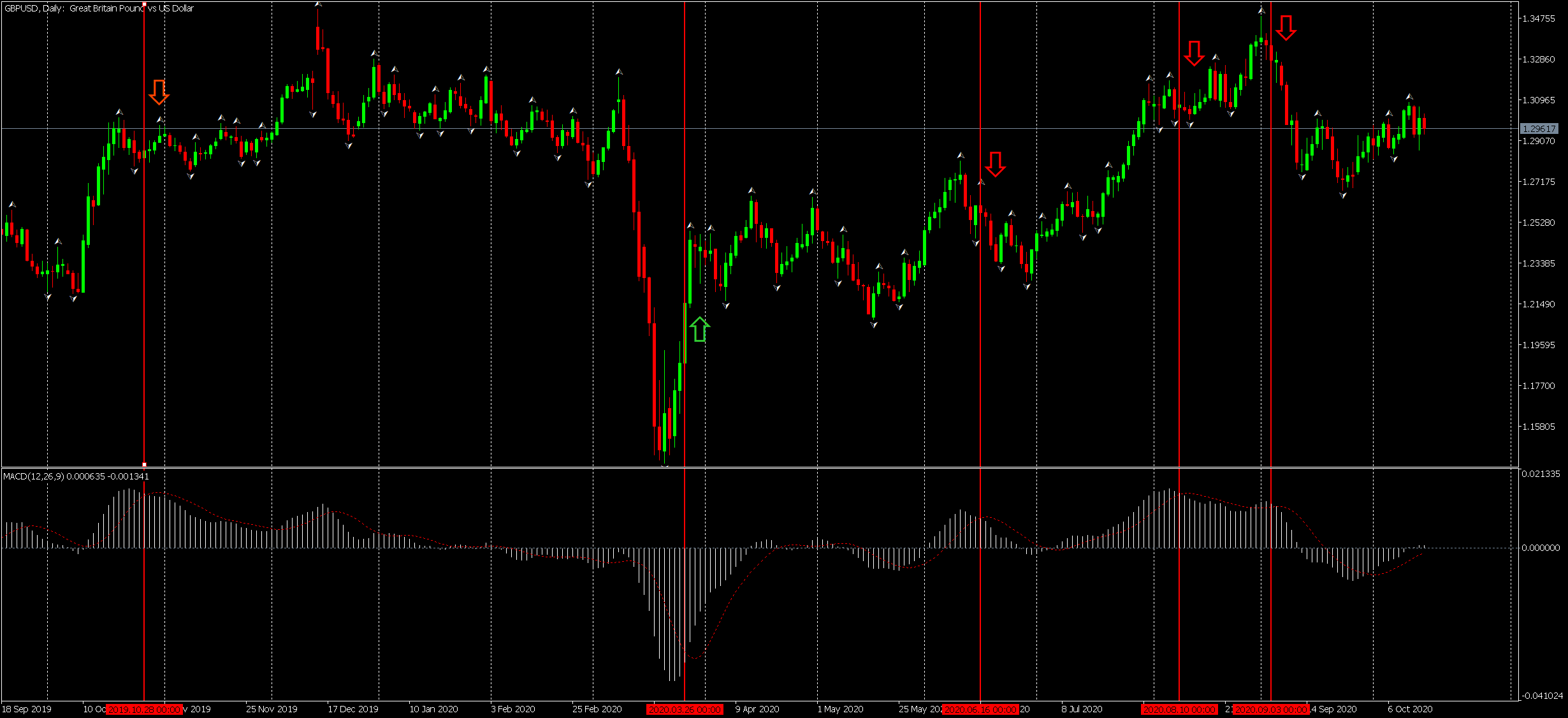Click the 1.34755 price scale value
This screenshot has height=718, width=1568.
pos(1538,18)
